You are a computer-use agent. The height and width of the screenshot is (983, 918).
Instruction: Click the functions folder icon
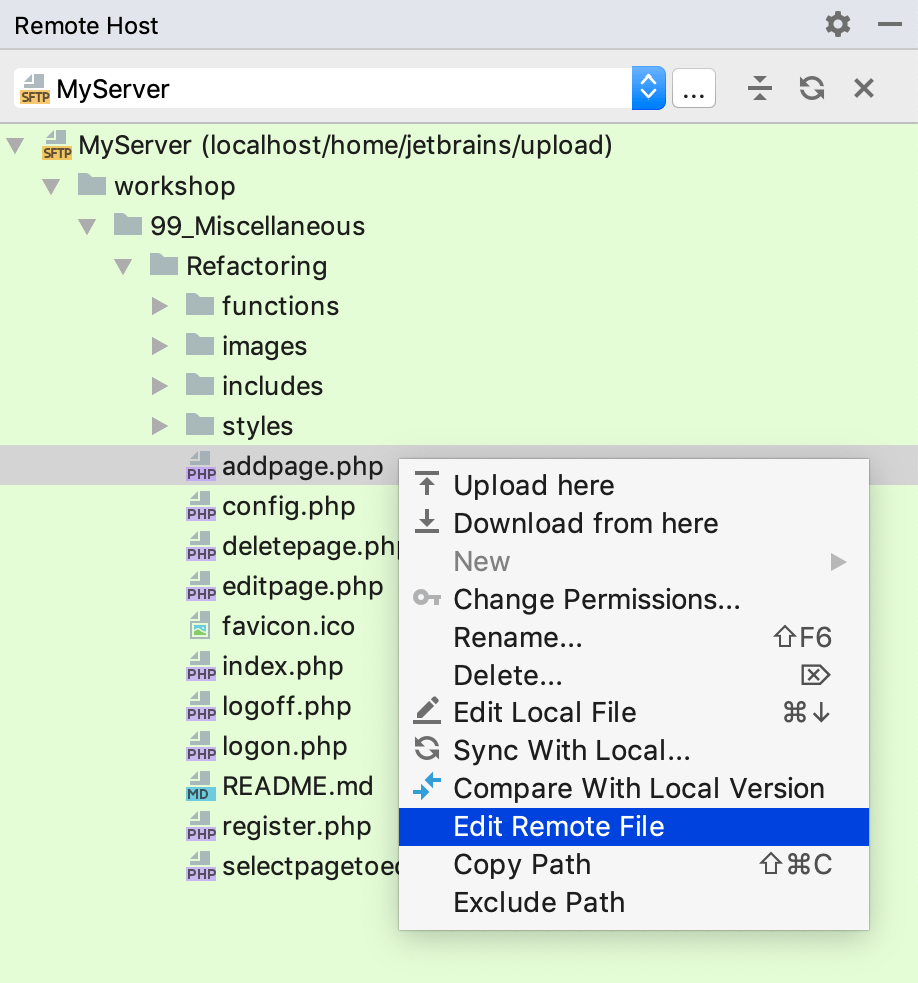(201, 305)
